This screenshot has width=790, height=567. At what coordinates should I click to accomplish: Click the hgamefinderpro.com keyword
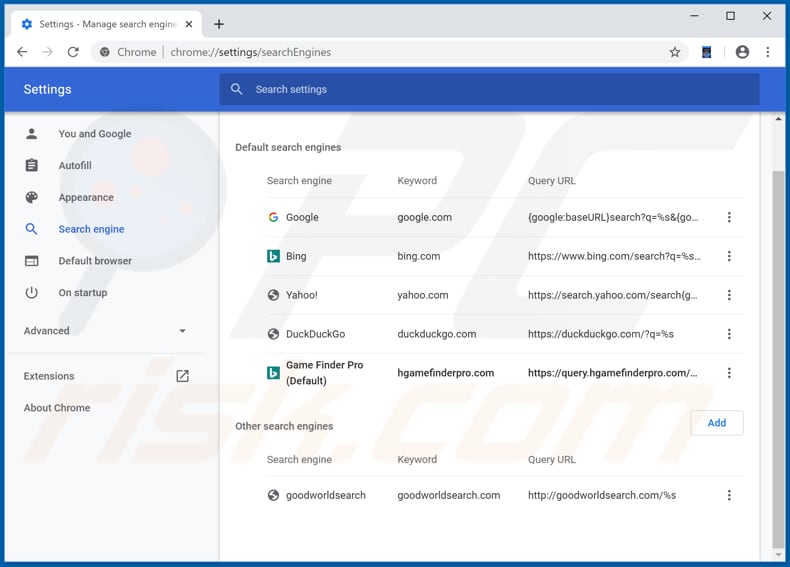445,373
